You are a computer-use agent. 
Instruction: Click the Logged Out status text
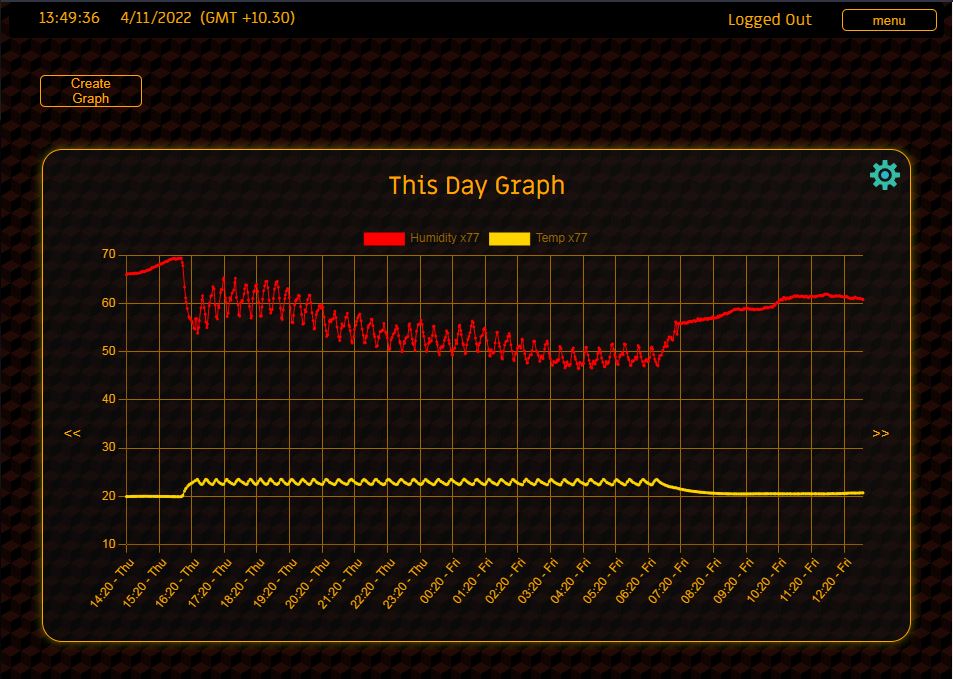[x=769, y=20]
